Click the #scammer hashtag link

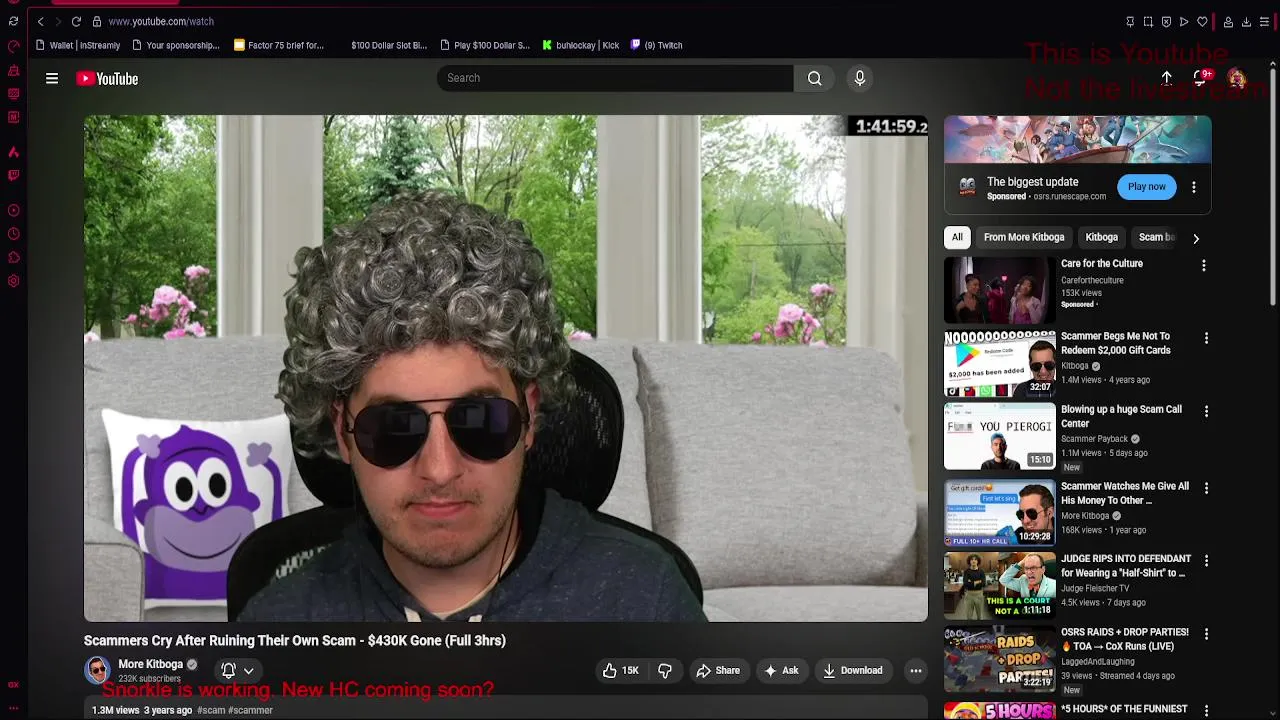pos(251,710)
